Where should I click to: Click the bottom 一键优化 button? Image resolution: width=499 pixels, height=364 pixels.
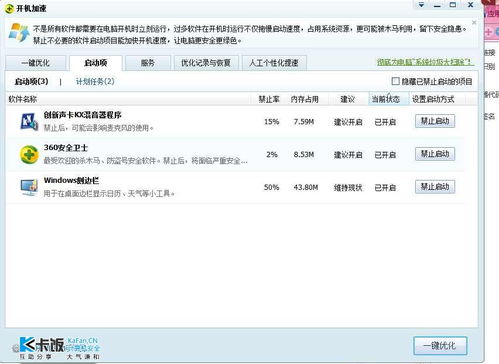(x=440, y=346)
